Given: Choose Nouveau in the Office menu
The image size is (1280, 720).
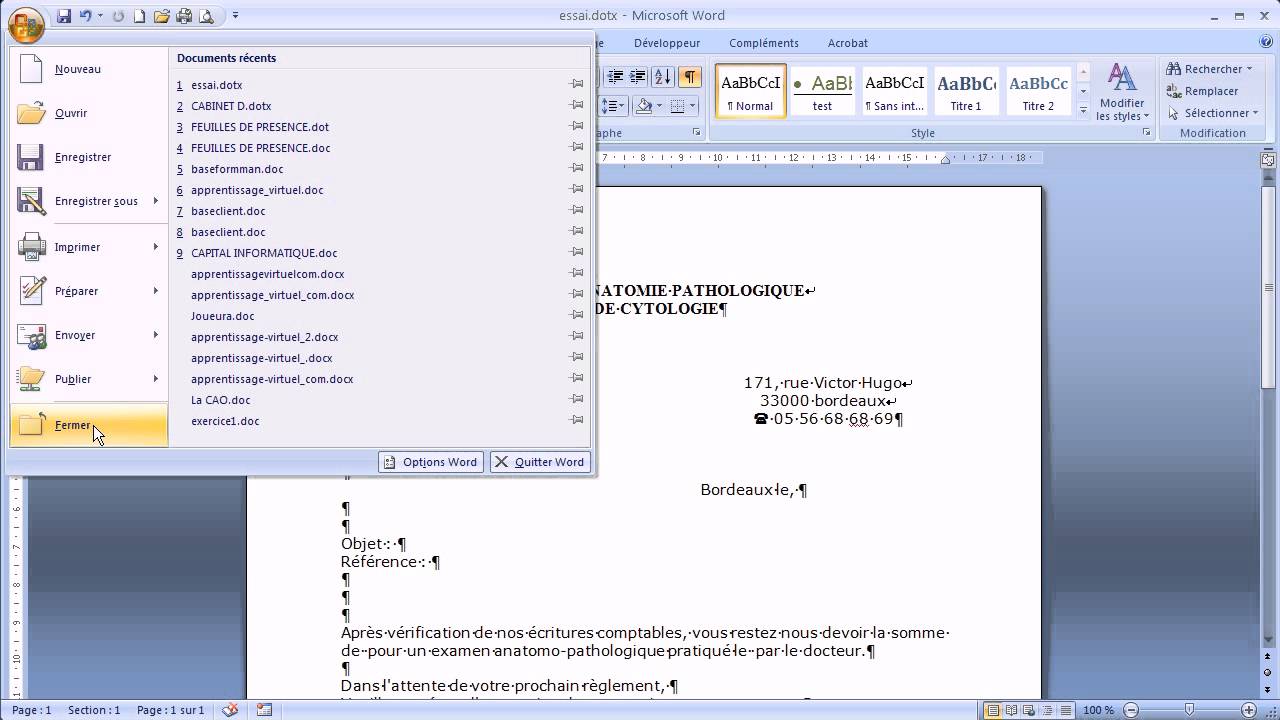Looking at the screenshot, I should point(88,69).
